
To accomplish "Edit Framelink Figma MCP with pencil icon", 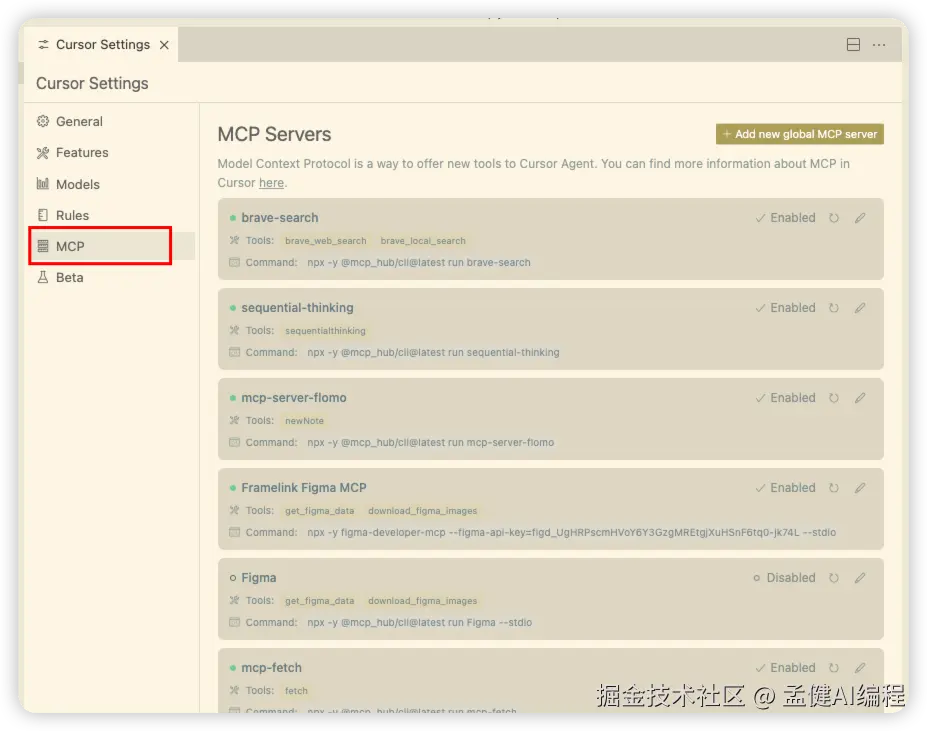I will (x=860, y=487).
